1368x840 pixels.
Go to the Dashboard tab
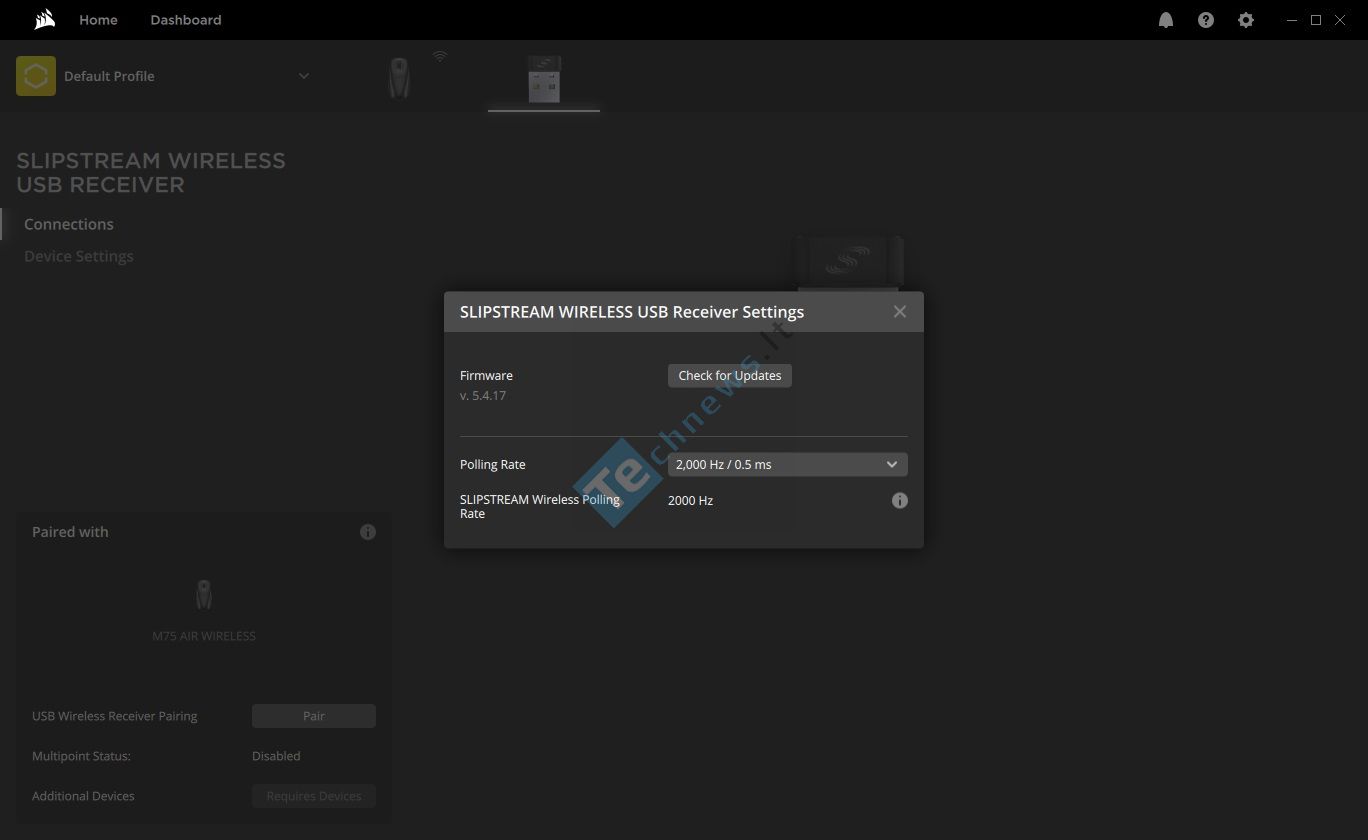[186, 20]
